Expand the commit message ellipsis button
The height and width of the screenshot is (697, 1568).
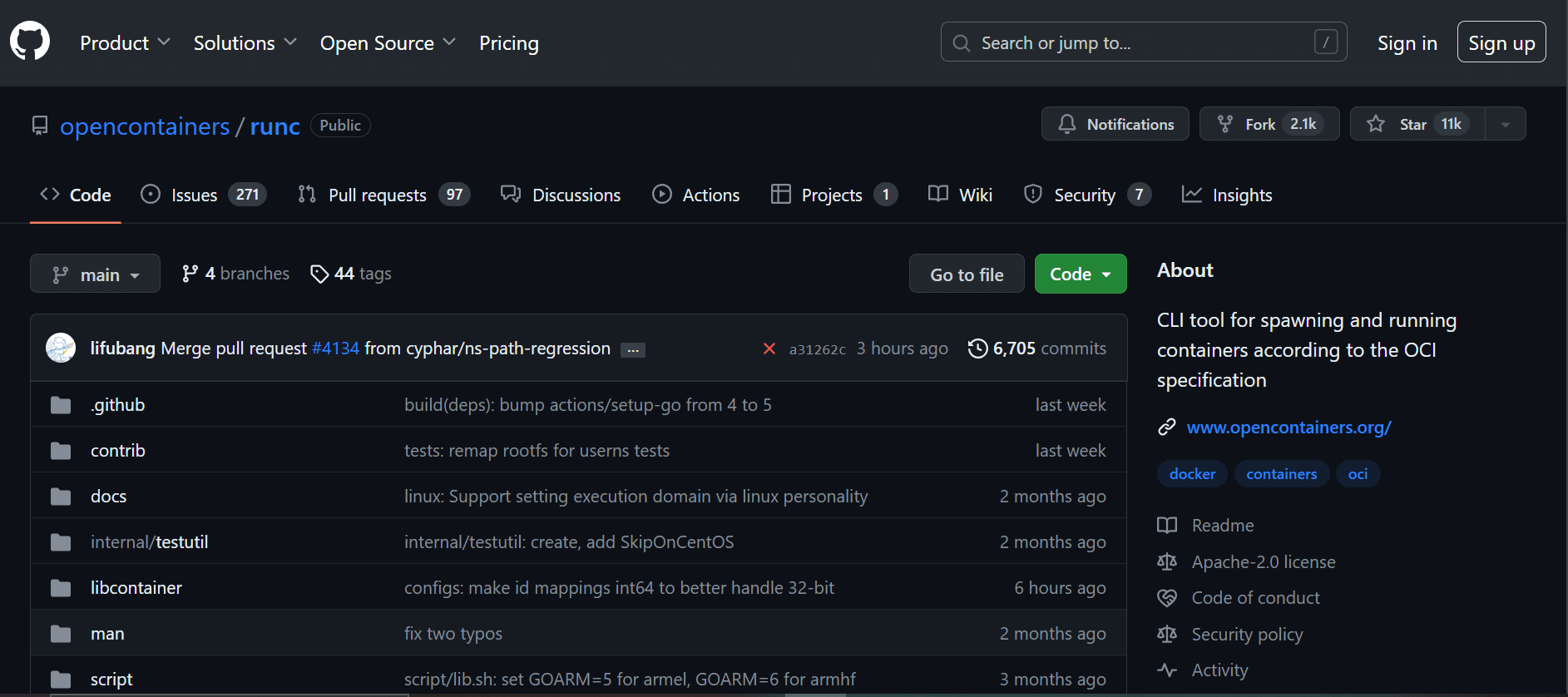(x=633, y=350)
